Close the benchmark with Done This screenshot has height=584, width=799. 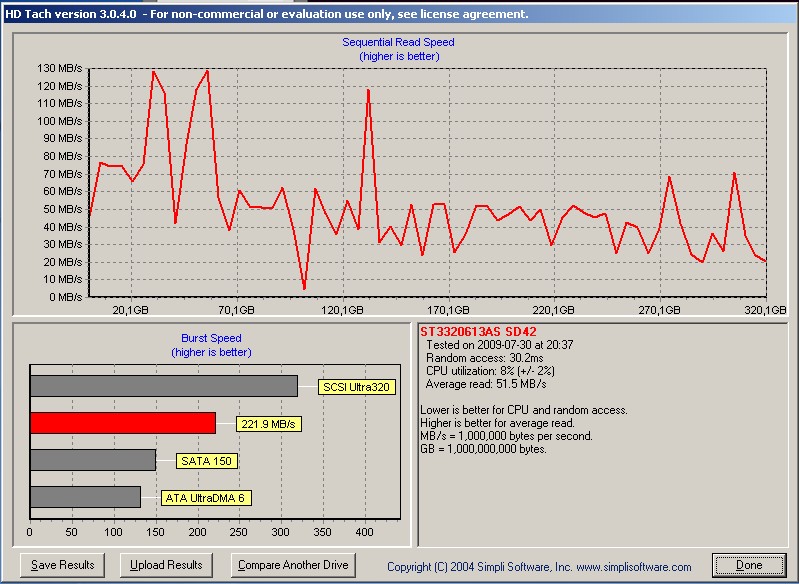(x=748, y=565)
